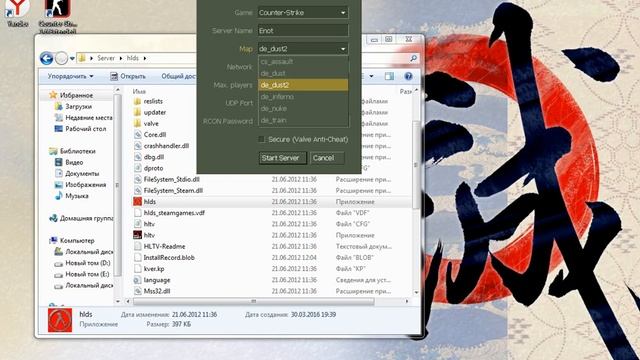This screenshot has width=640, height=360.
Task: Click the Открыть toolbar button
Action: [128, 76]
